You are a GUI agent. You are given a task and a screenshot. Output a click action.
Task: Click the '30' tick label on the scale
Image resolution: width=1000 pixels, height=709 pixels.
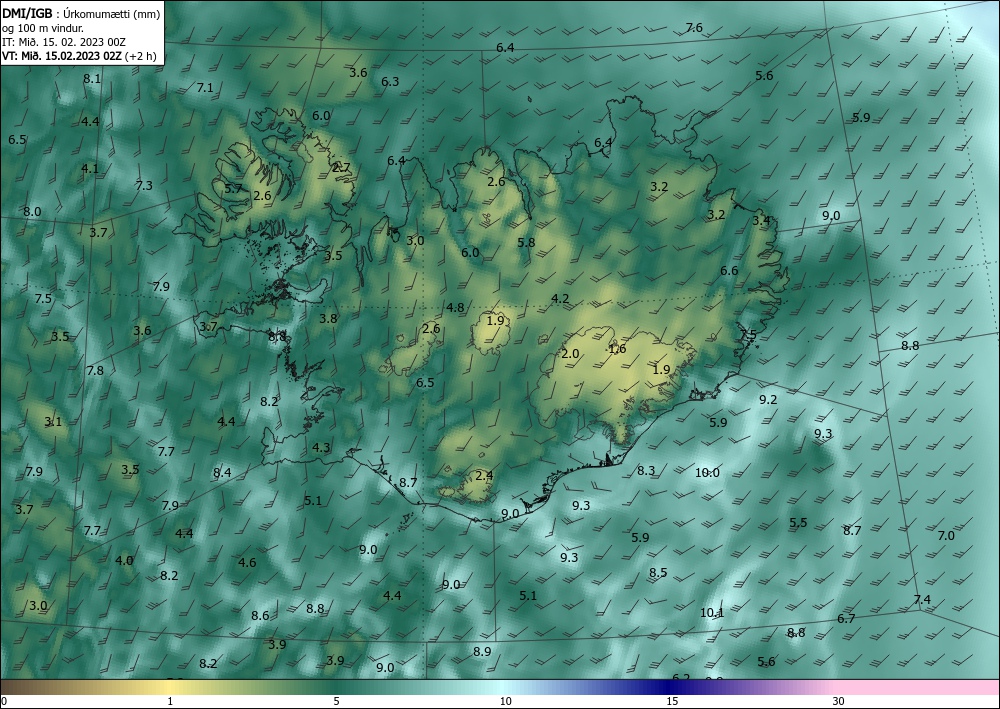point(839,701)
